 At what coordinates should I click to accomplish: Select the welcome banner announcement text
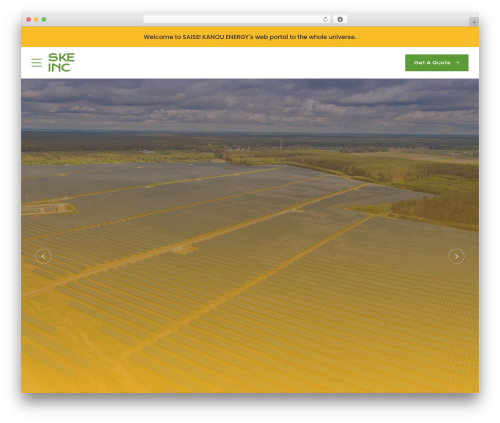[250, 37]
